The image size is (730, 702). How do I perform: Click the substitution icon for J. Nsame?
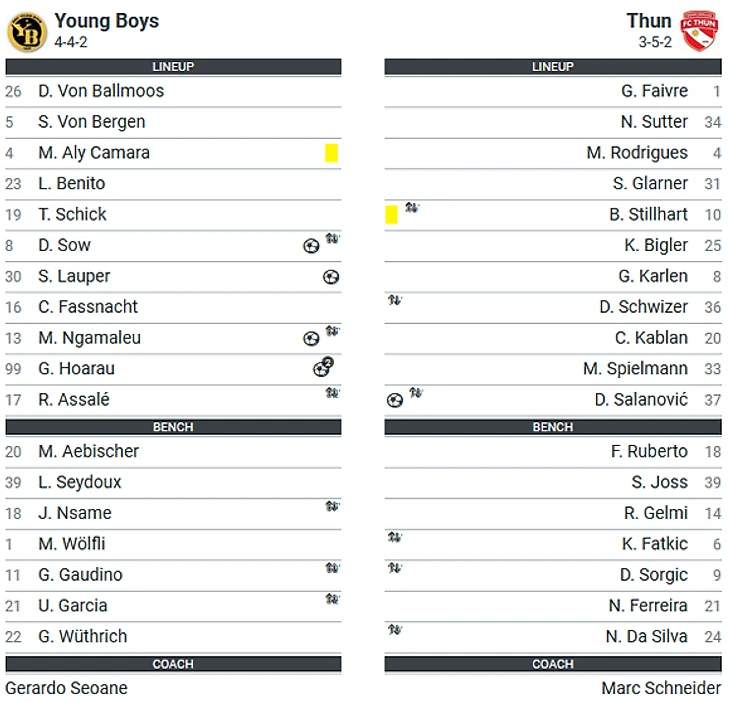point(332,507)
